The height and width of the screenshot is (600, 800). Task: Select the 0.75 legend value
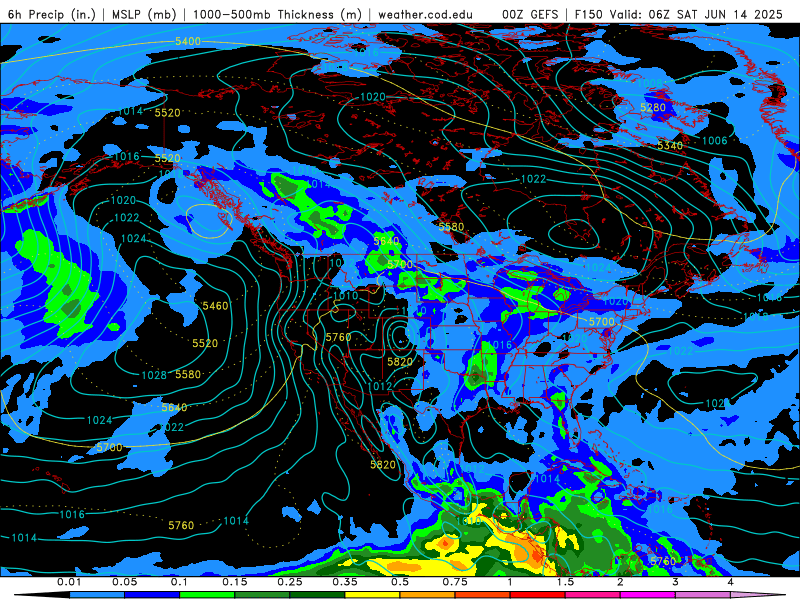point(455,582)
